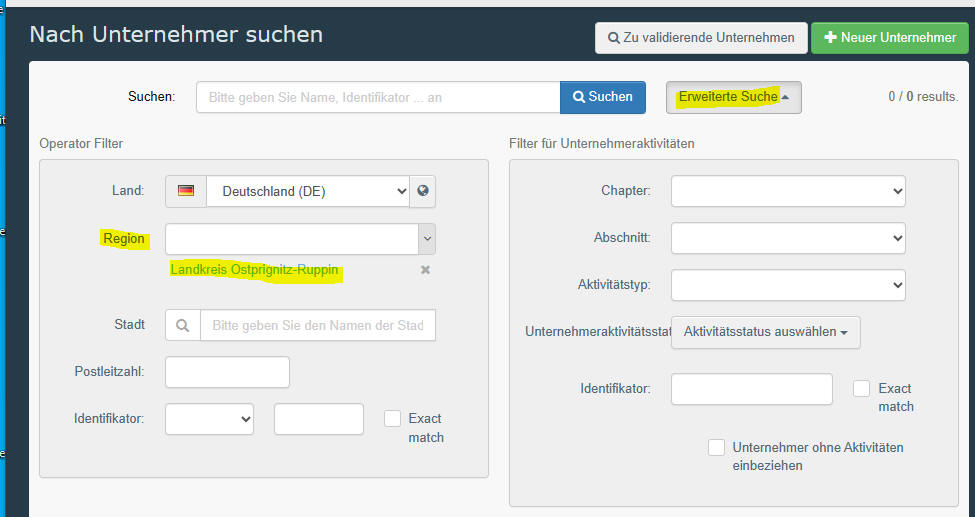Click the German flag icon

click(x=186, y=191)
